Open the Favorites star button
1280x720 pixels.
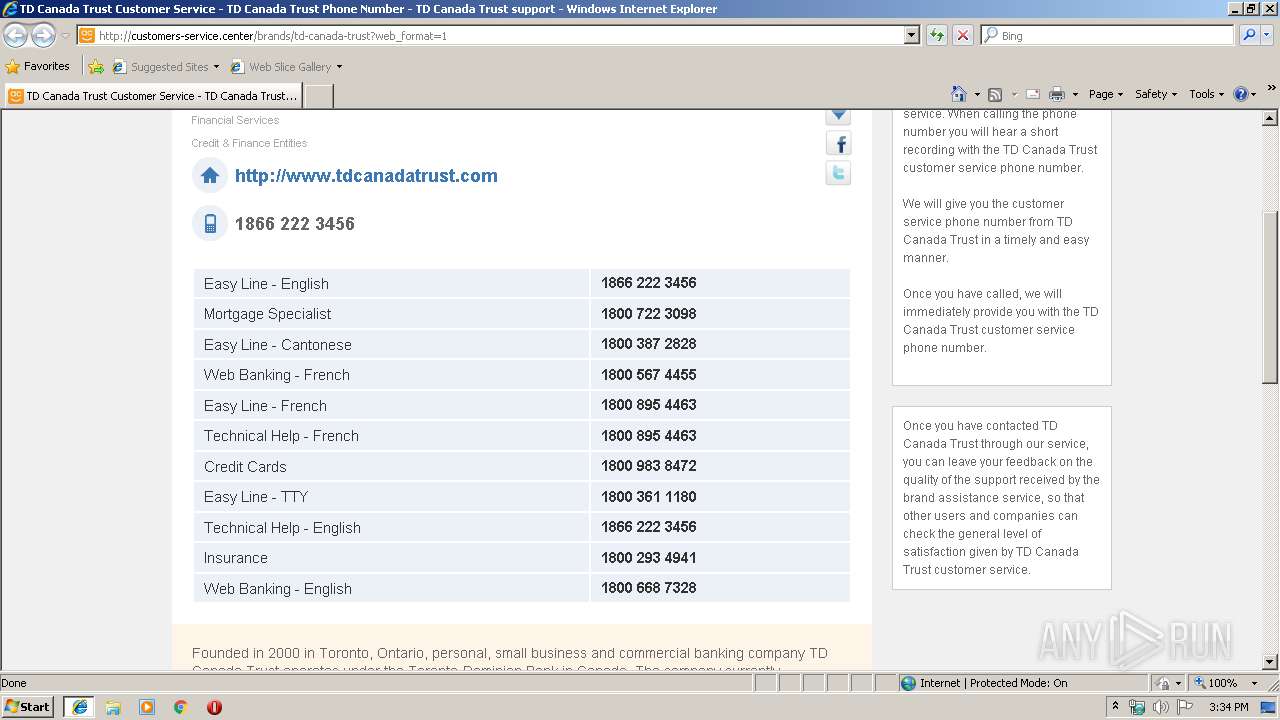click(38, 66)
